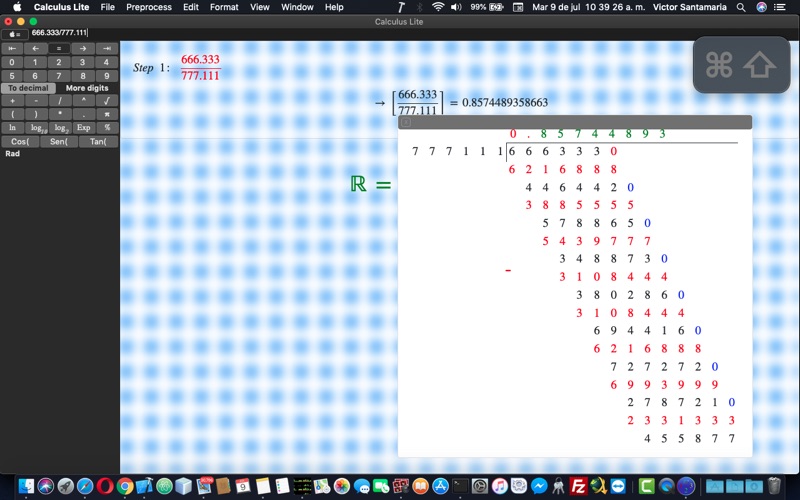Insert the Cos( function
The width and height of the screenshot is (800, 500).
pyautogui.click(x=20, y=141)
